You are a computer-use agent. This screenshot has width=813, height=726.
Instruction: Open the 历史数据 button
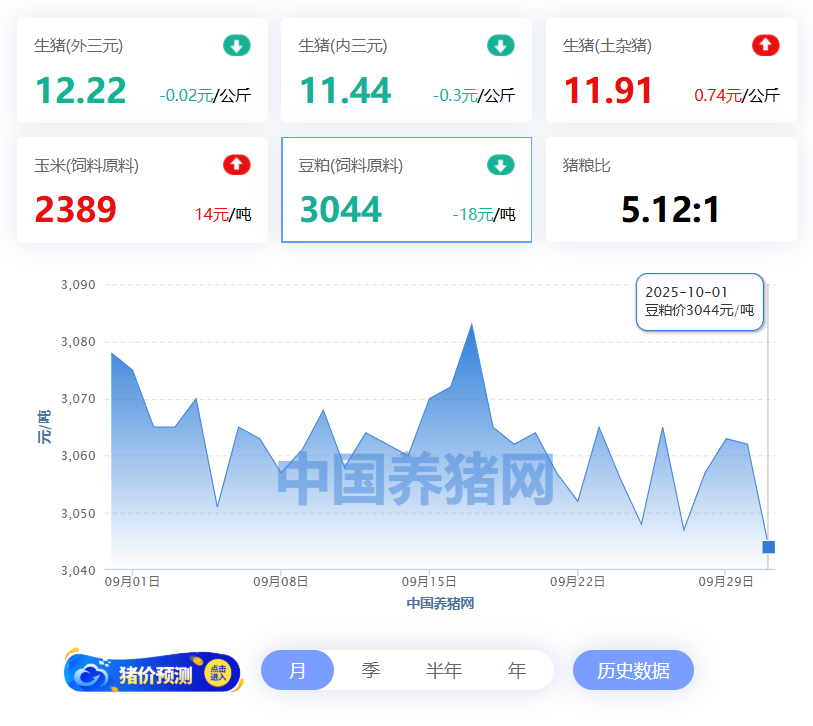coord(633,670)
